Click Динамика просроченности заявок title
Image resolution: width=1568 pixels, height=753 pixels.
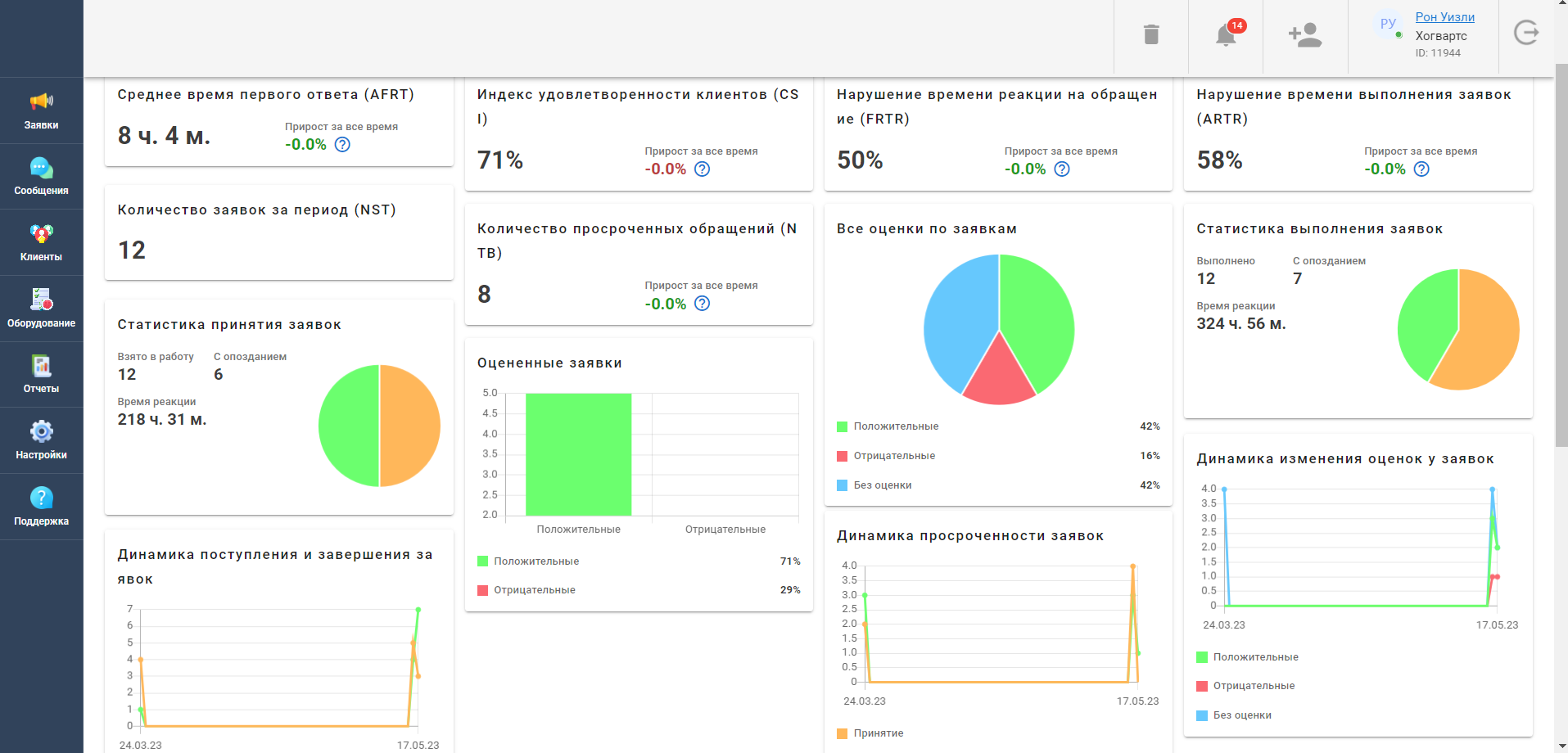970,535
